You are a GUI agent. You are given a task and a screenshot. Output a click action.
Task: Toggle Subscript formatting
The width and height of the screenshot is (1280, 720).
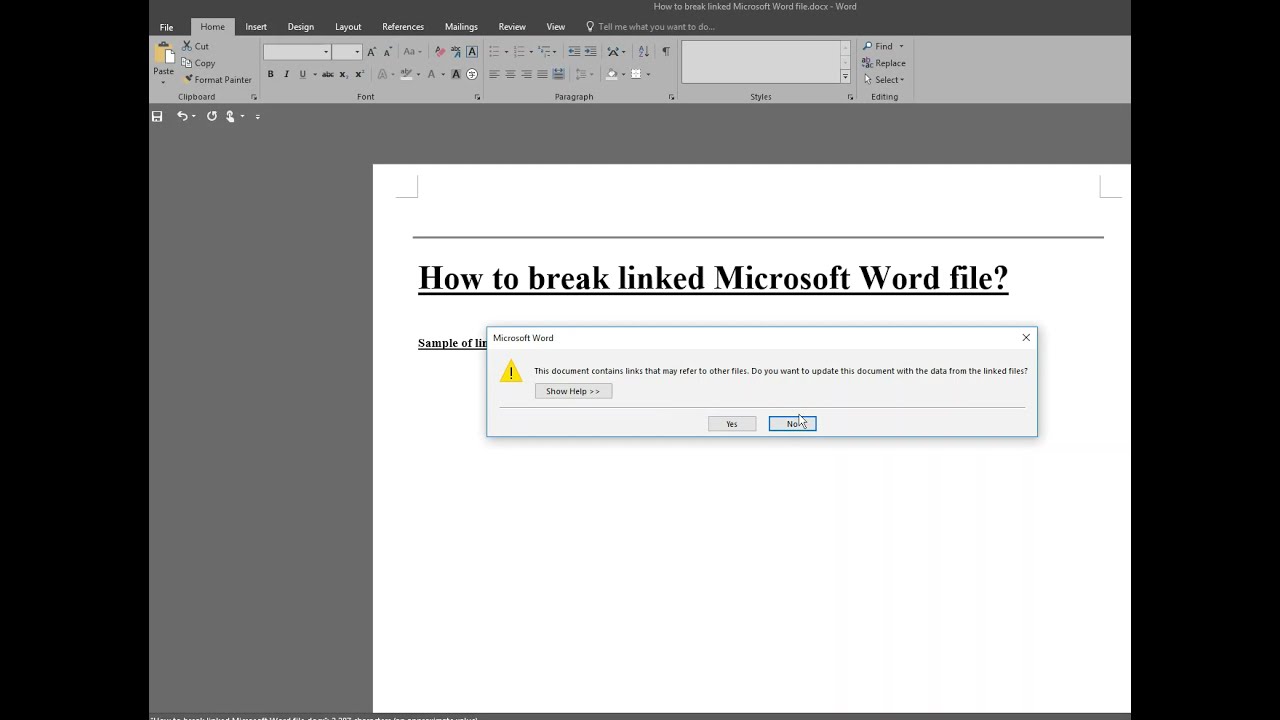click(x=343, y=74)
